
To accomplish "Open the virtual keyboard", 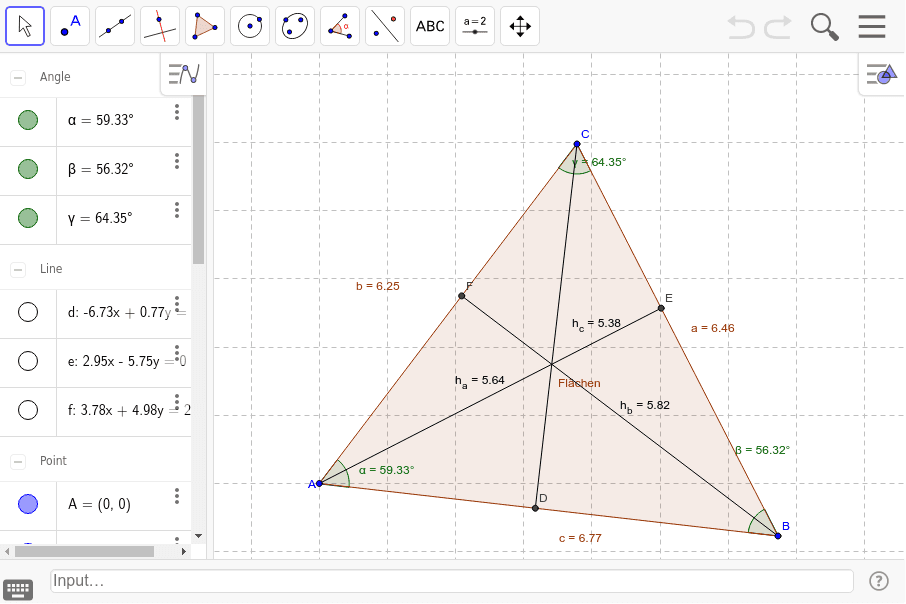I will tap(18, 590).
